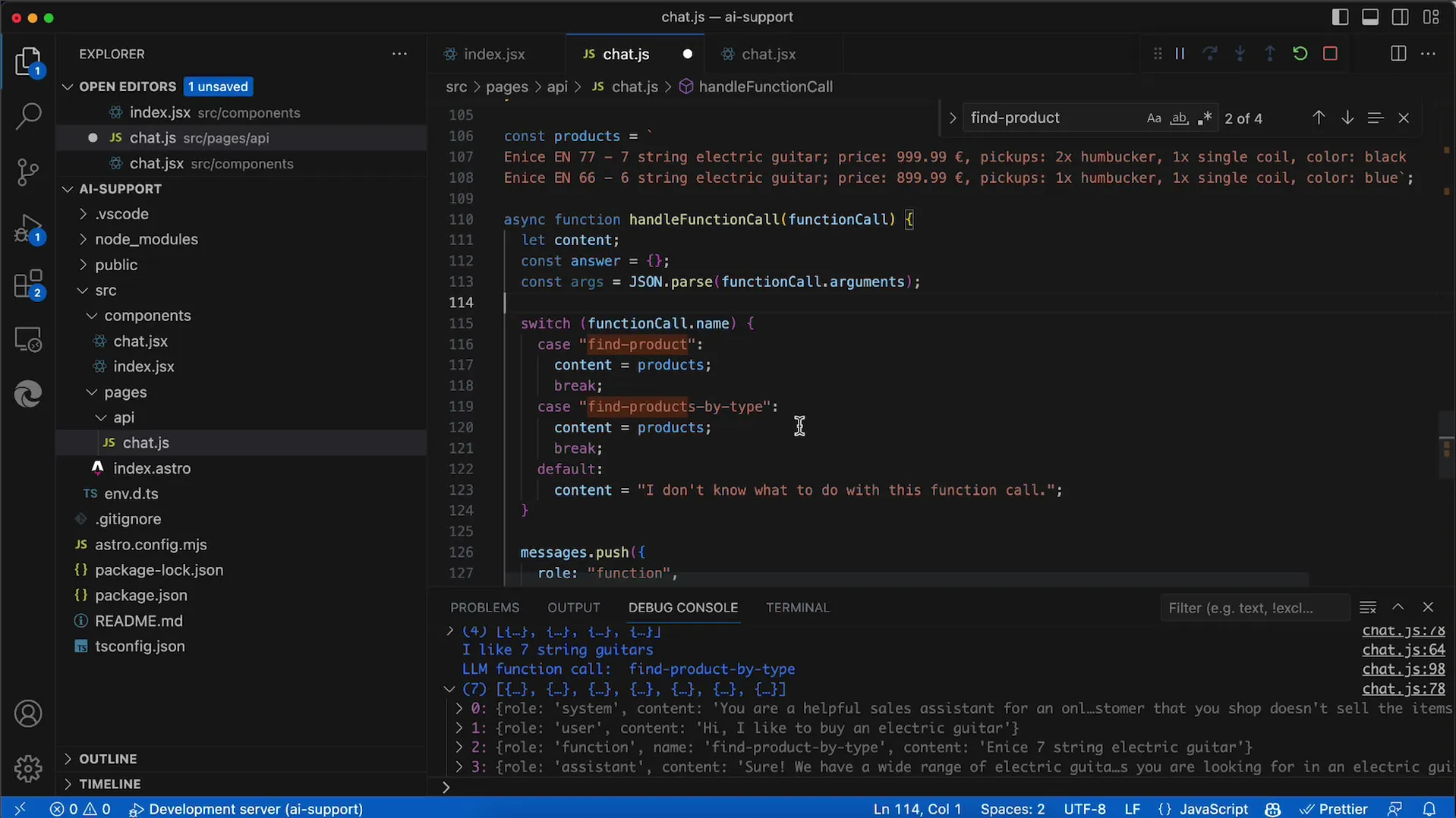The image size is (1456, 818).
Task: Open index.astro in file tree
Action: pyautogui.click(x=152, y=468)
